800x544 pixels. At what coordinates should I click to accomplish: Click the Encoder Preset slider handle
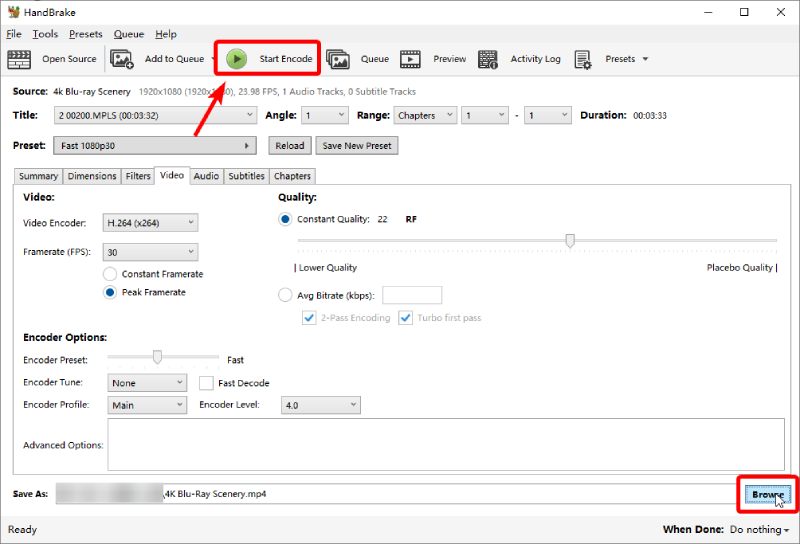click(x=157, y=357)
